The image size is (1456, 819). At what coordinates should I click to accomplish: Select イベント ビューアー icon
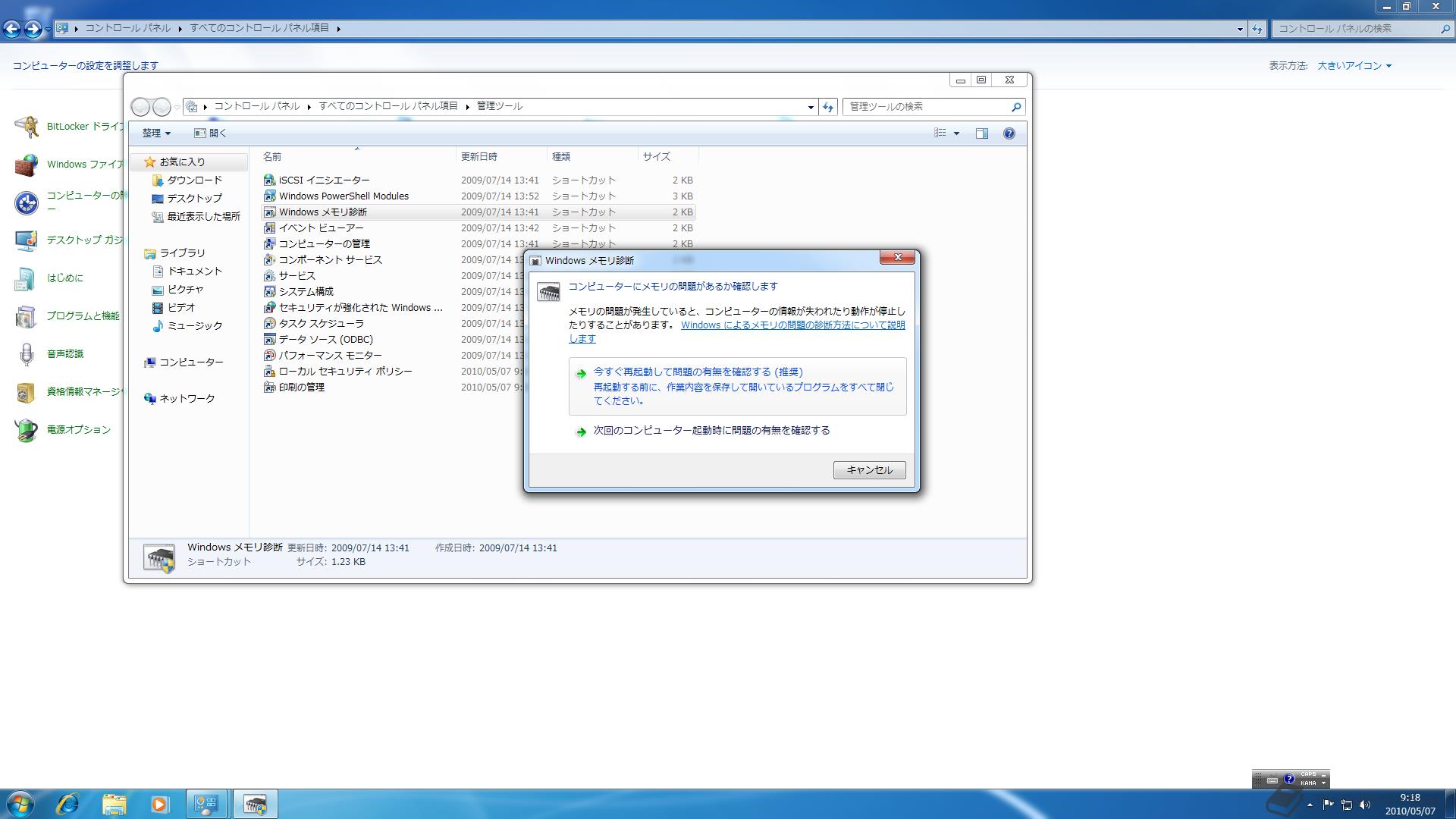point(269,228)
